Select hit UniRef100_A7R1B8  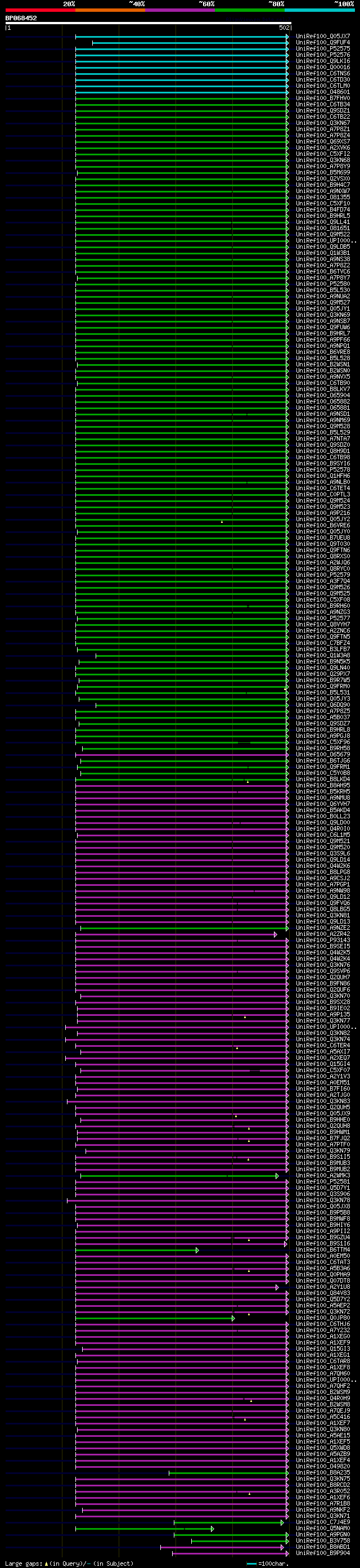point(323,1503)
